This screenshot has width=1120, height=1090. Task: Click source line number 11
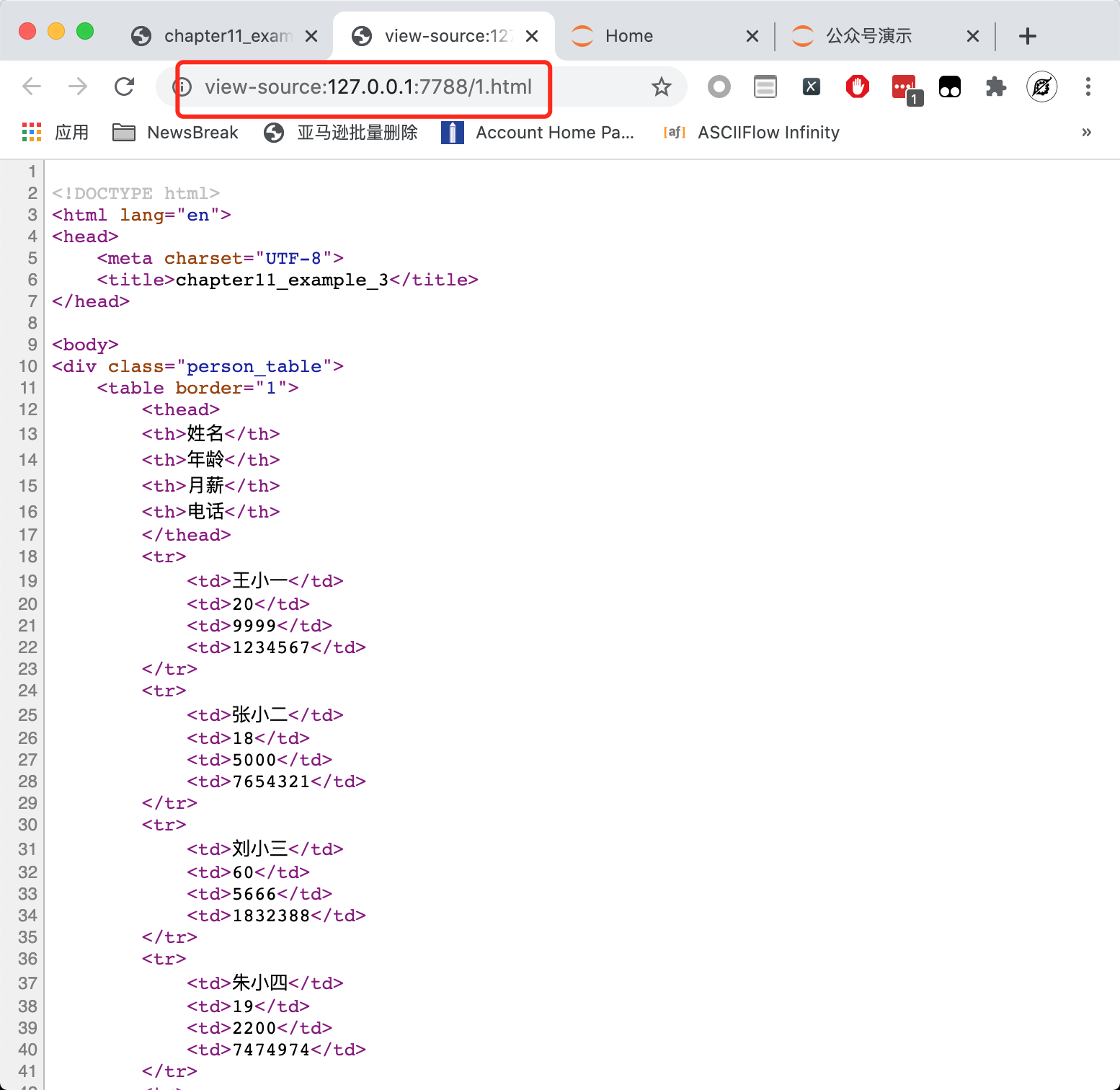tap(27, 388)
